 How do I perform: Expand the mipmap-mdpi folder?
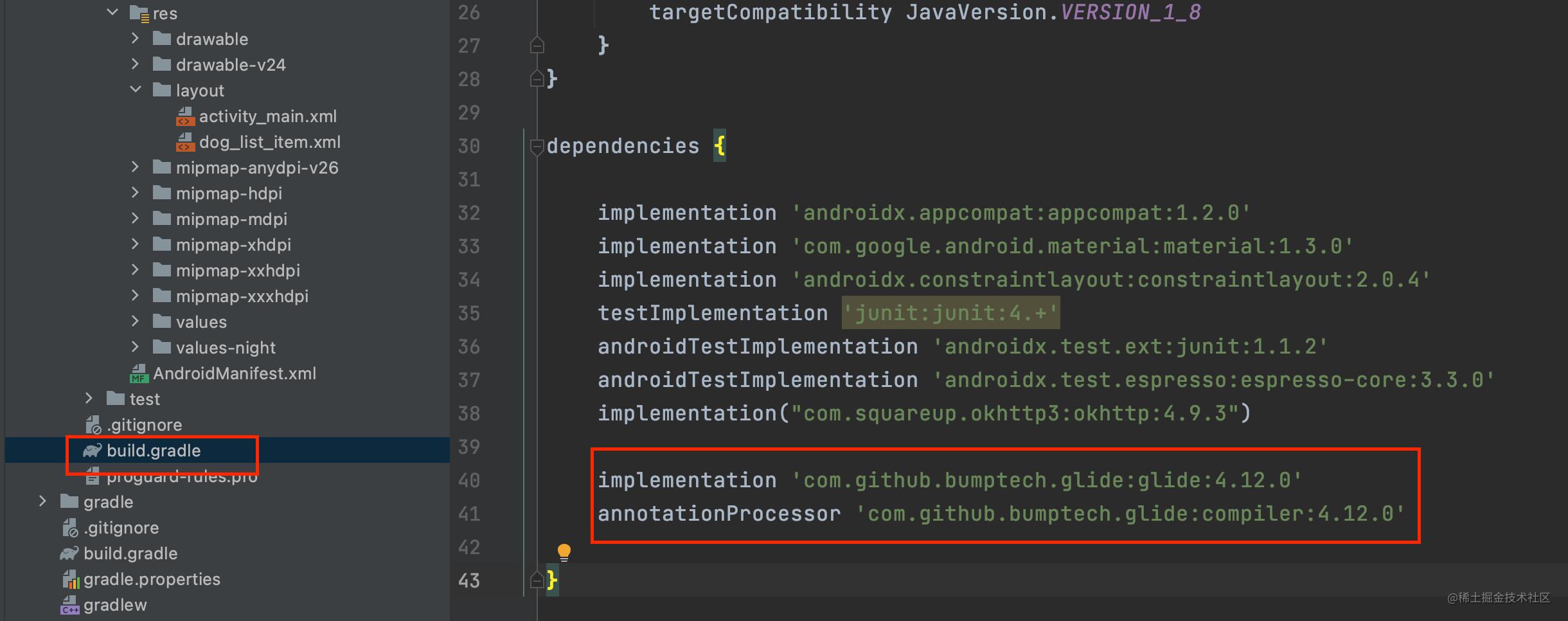click(135, 218)
